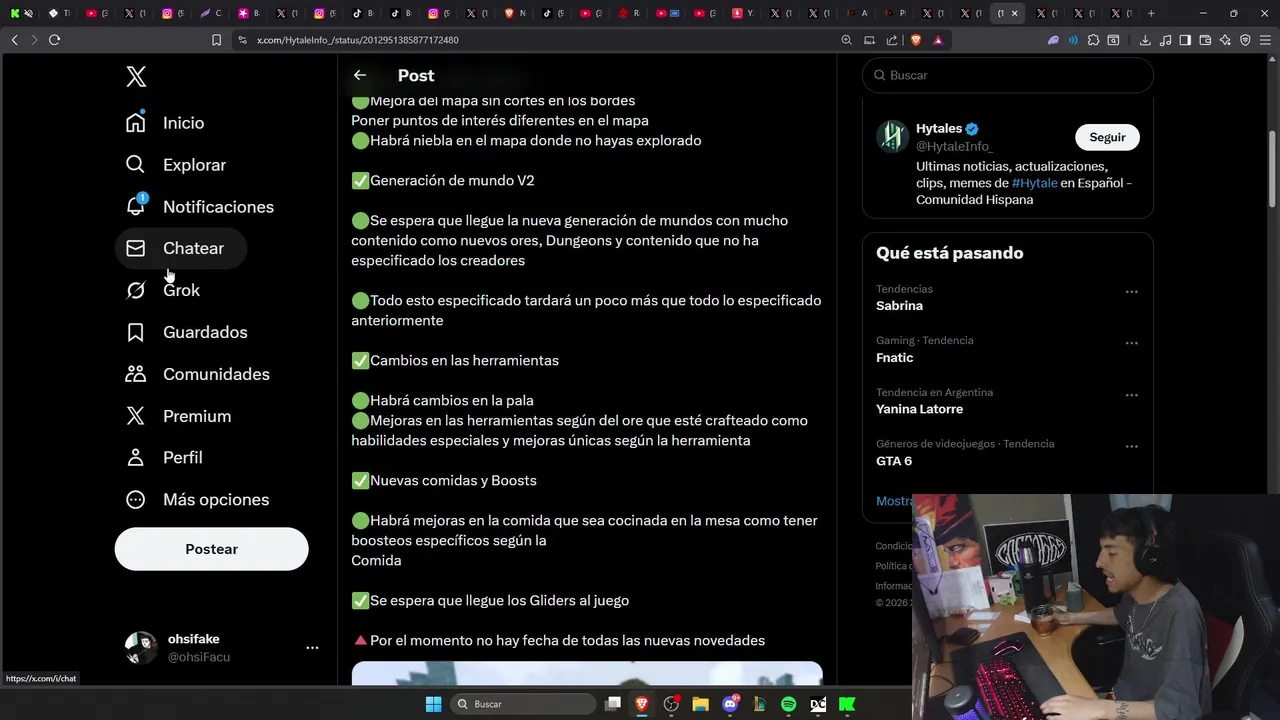Open options for the Yanina Latorre trend

click(x=1132, y=395)
